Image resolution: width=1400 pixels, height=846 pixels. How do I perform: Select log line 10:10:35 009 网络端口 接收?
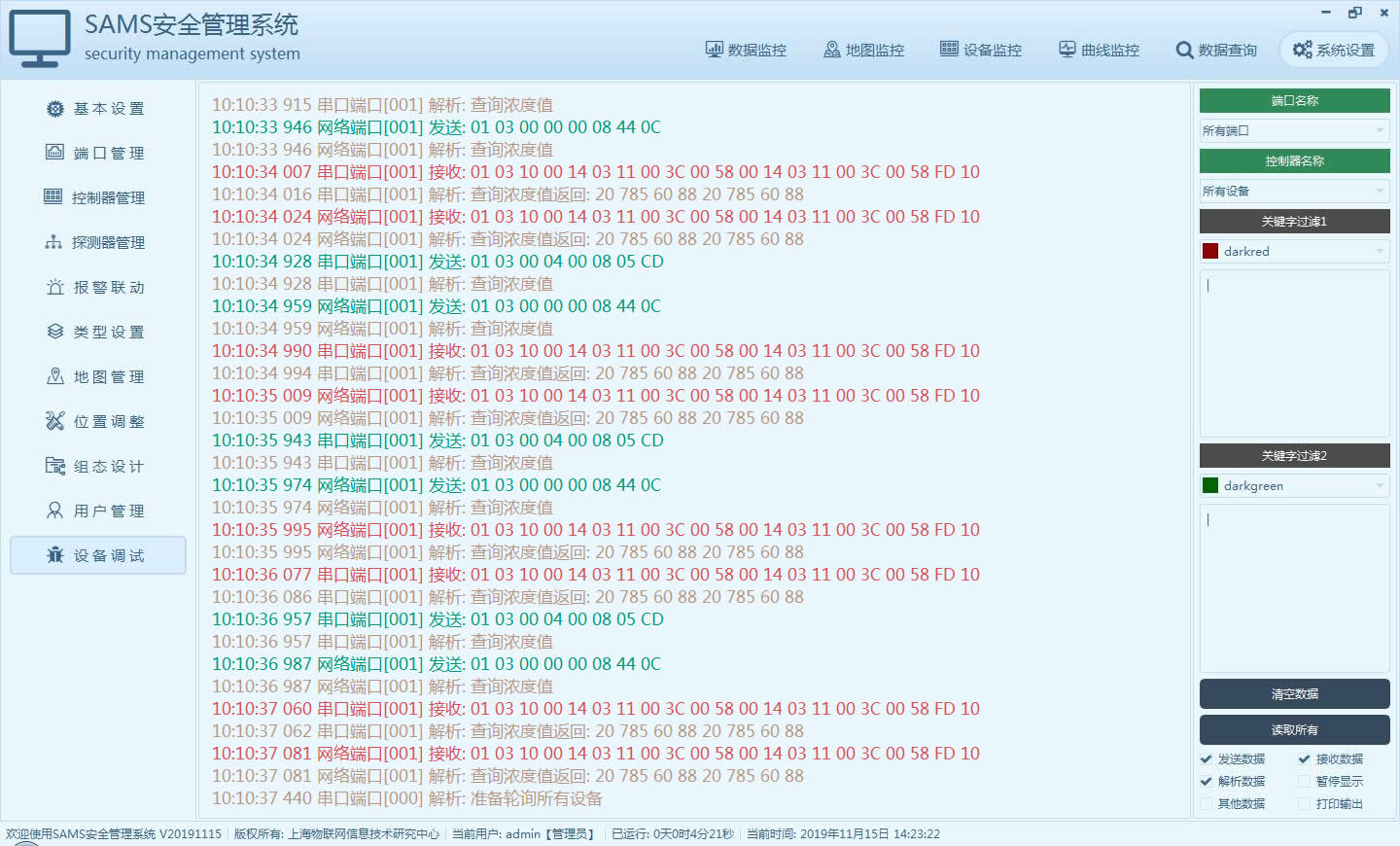pos(596,396)
